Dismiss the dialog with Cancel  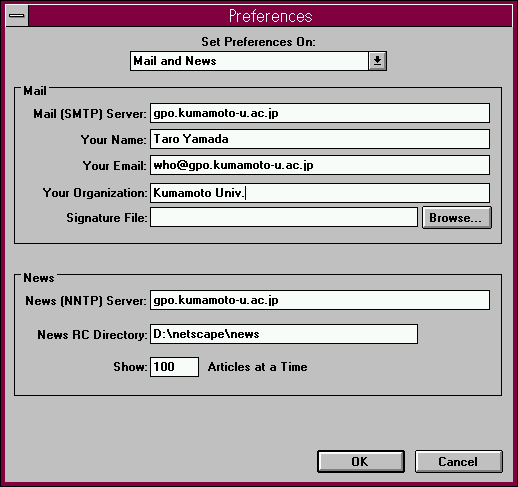459,462
